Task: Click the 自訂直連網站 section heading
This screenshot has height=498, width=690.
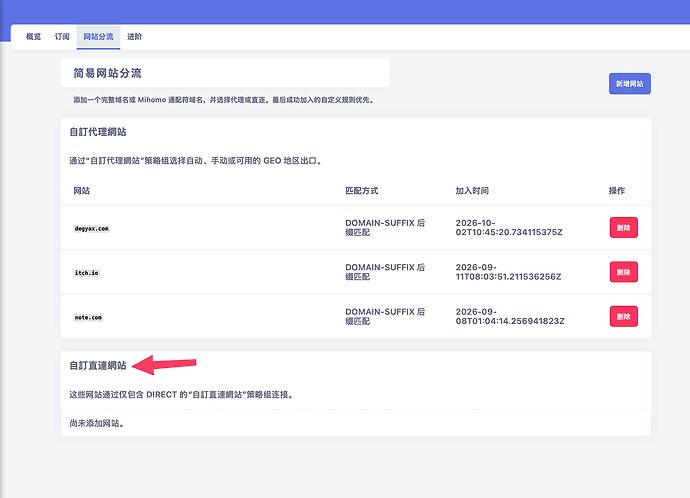Action: (x=98, y=366)
